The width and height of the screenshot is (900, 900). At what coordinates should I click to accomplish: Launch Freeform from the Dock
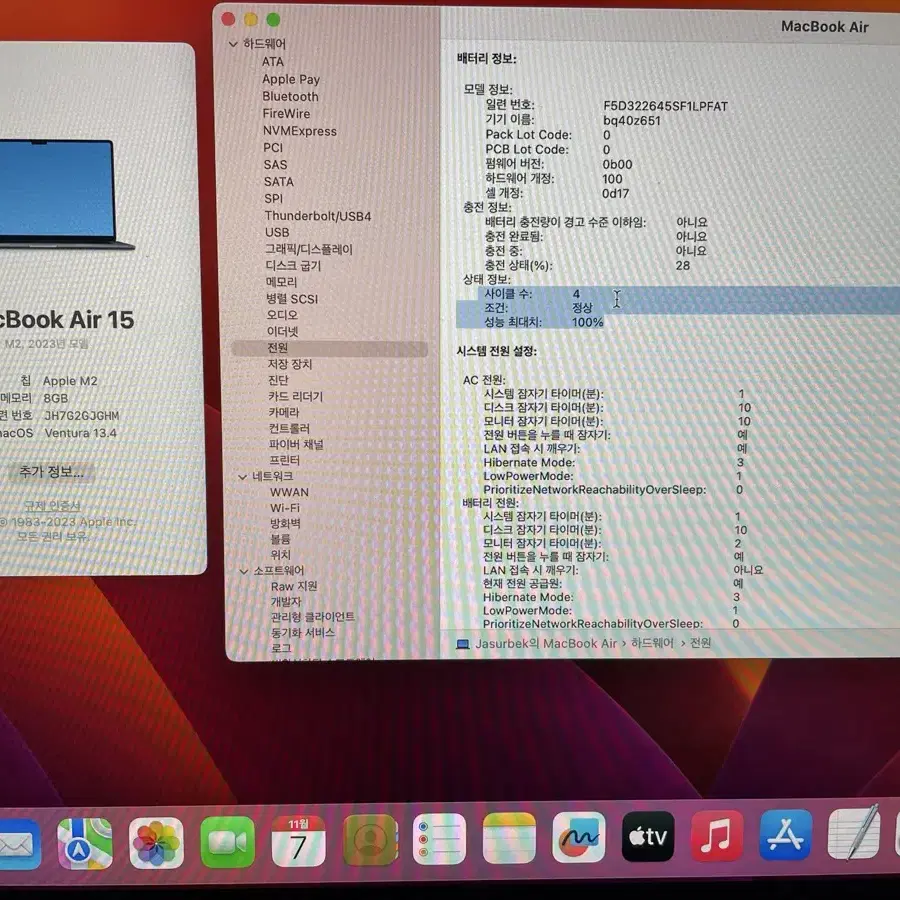(579, 837)
